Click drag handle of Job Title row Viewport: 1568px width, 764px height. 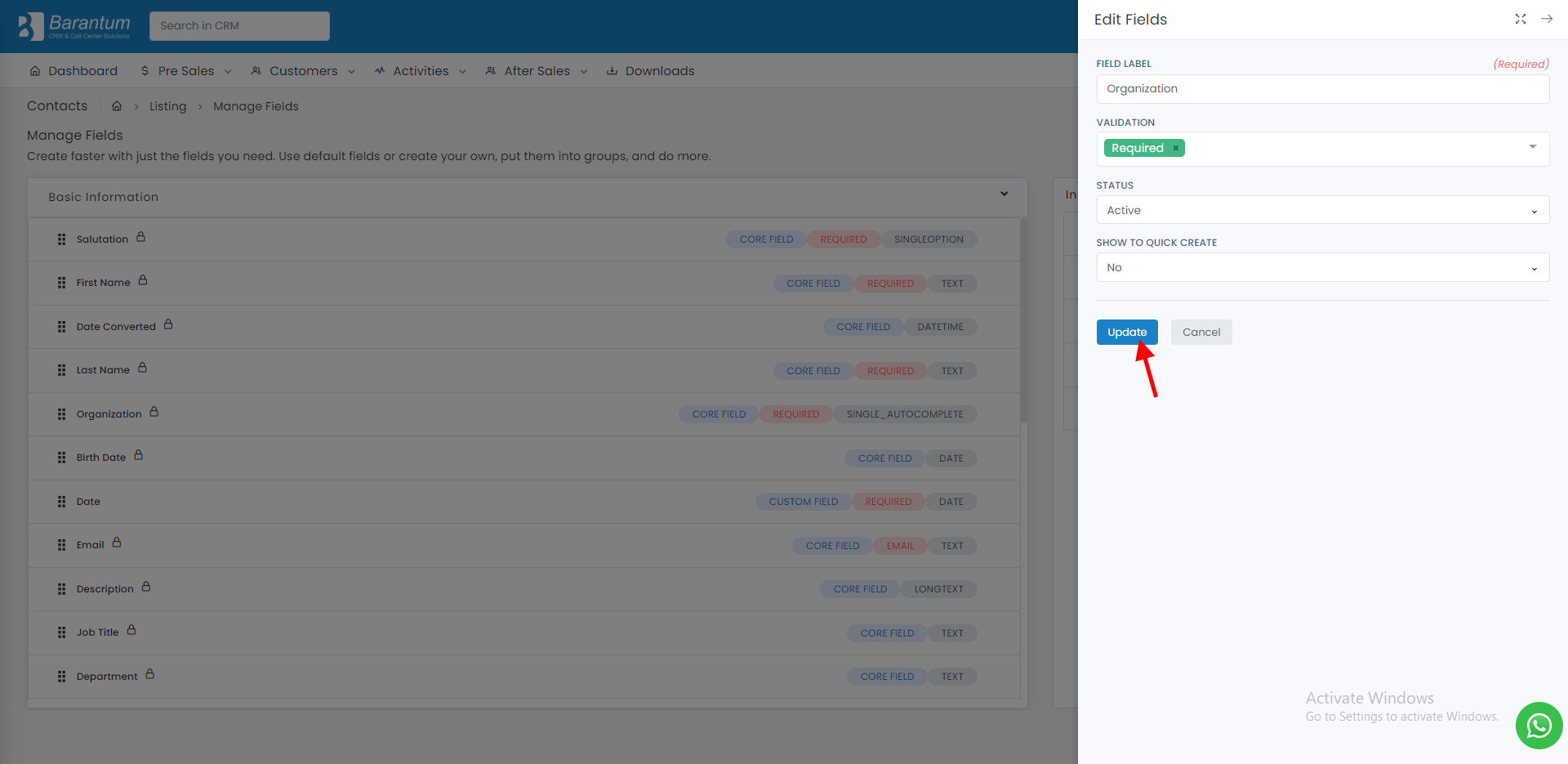(x=61, y=632)
